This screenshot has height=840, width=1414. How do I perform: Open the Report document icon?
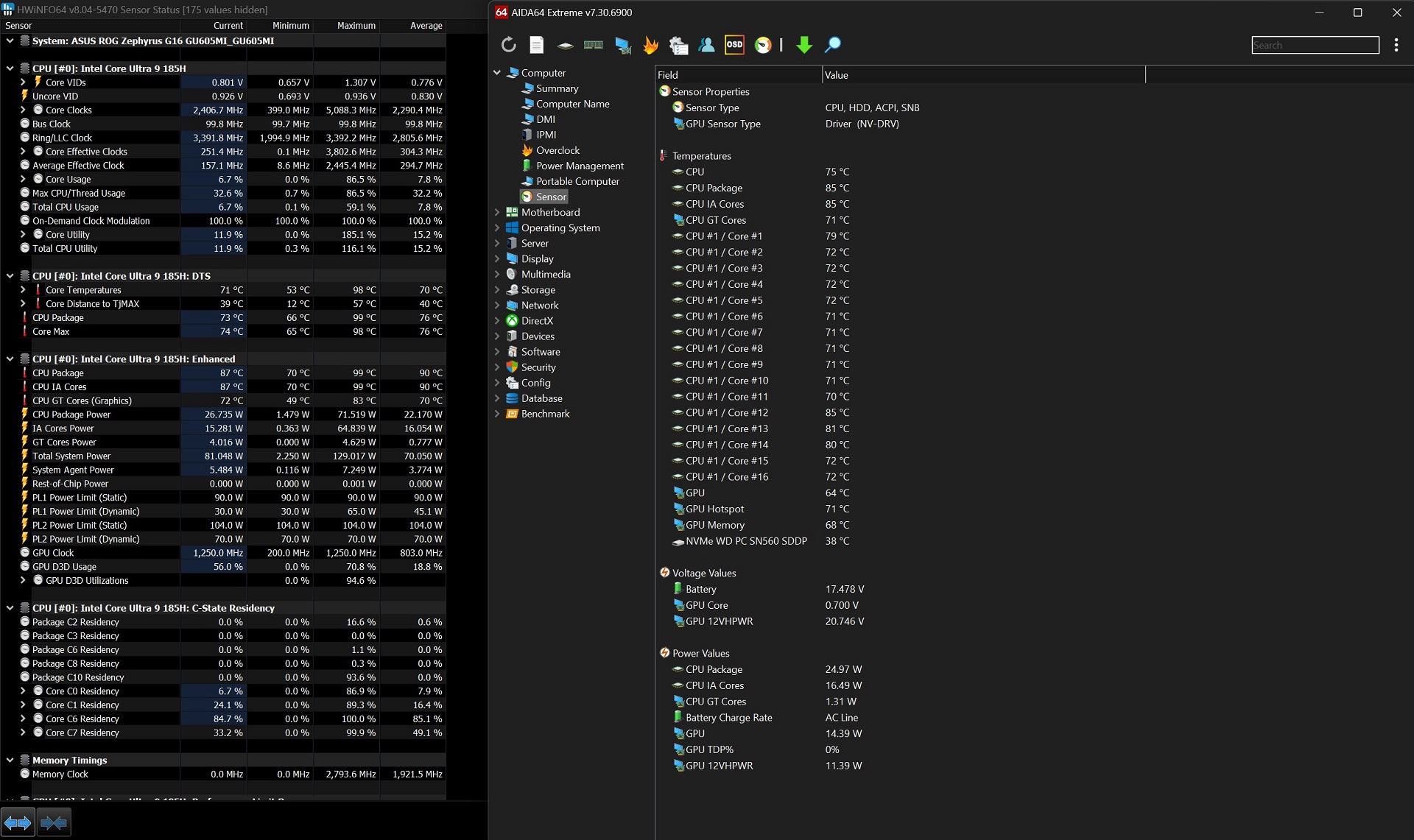pos(537,45)
